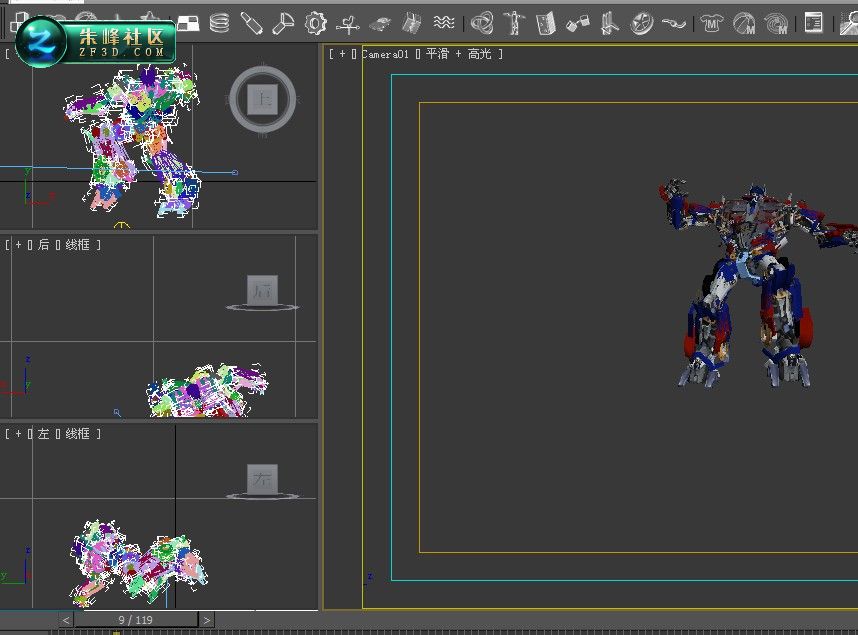Screen dimensions: 858x635
Task: Open the 平滑 + 高光 shading menu
Action: tap(459, 54)
